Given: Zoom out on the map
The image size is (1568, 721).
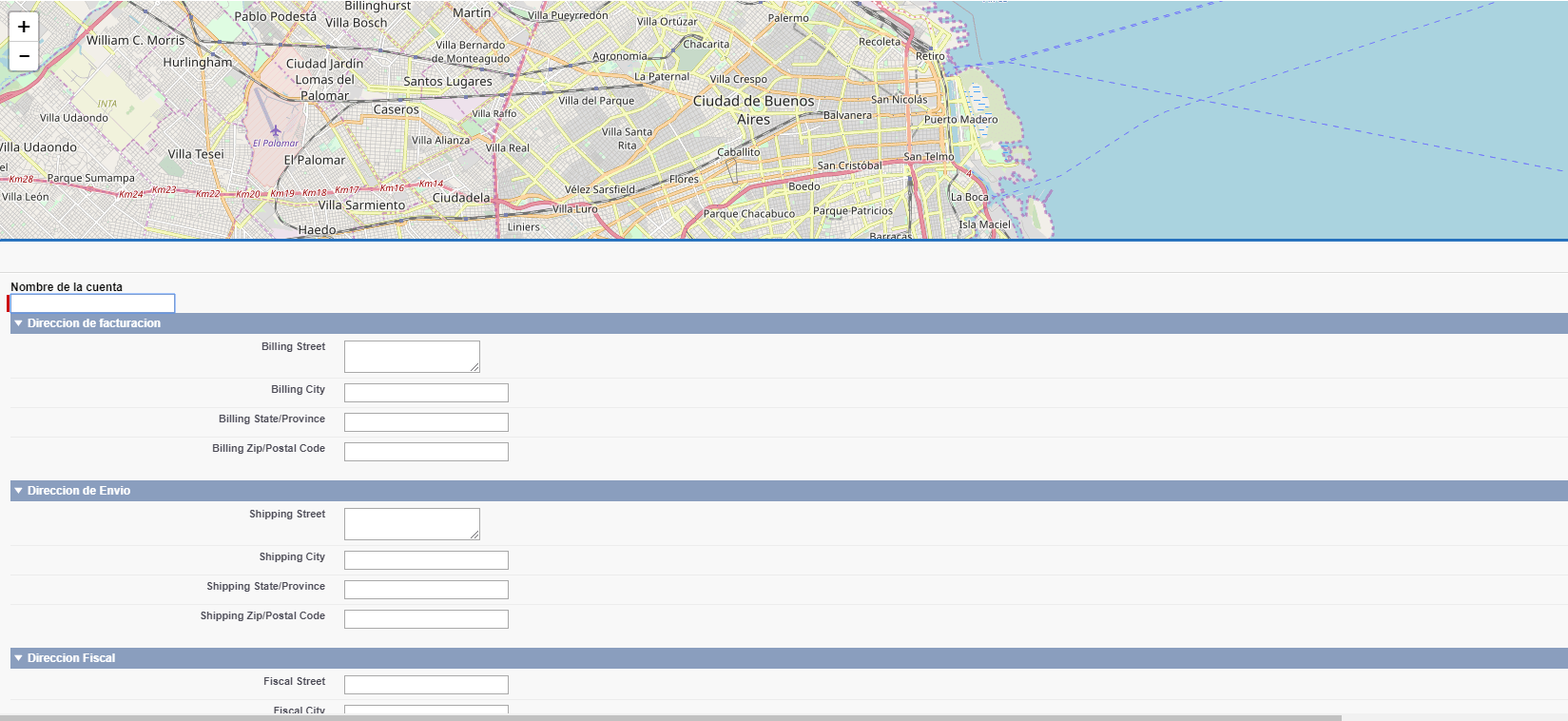Looking at the screenshot, I should 24,56.
